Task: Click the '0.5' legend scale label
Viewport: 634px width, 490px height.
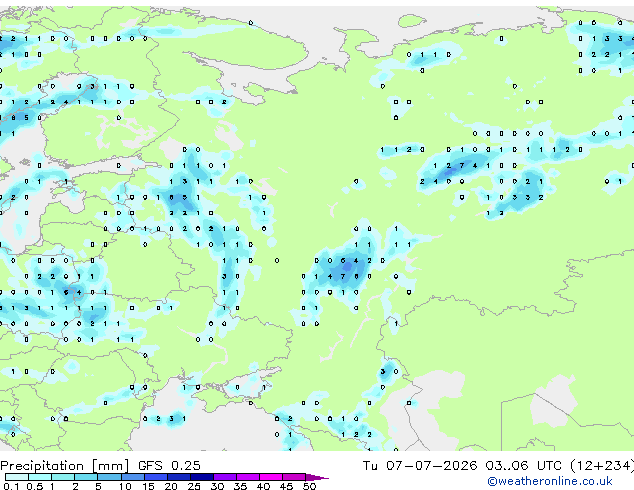Action: 34,486
